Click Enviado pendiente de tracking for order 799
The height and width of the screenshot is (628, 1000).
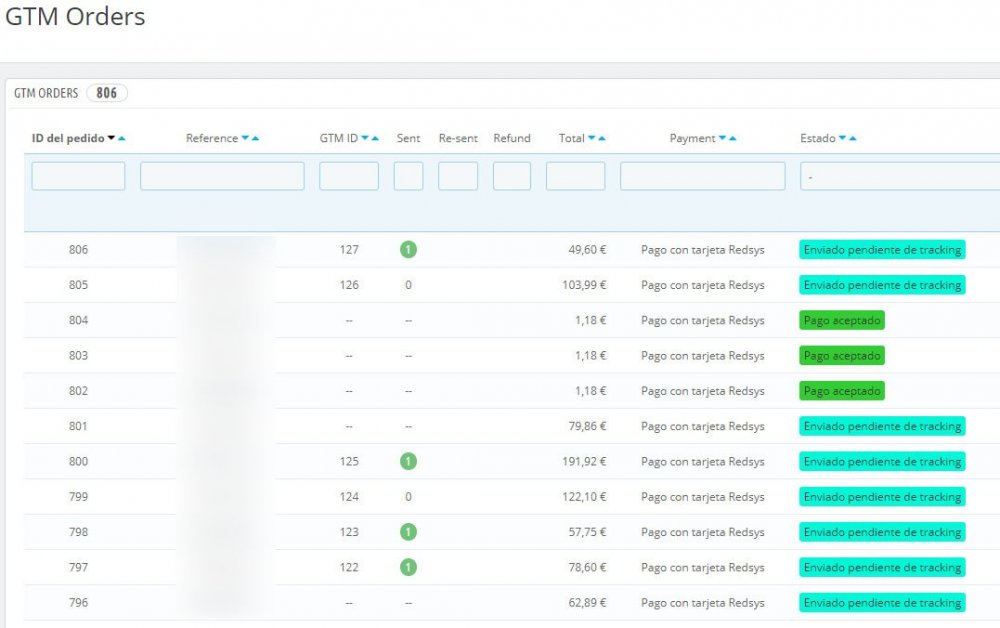tap(882, 497)
